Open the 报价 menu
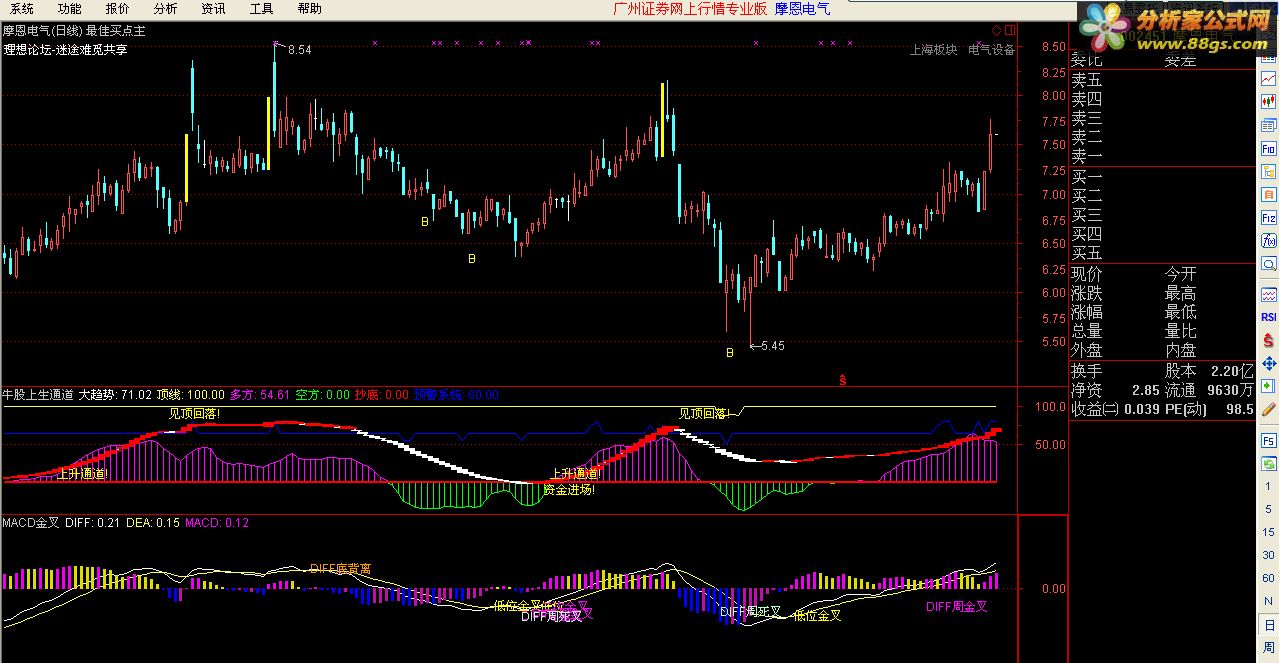The width and height of the screenshot is (1279, 663). click(x=118, y=9)
